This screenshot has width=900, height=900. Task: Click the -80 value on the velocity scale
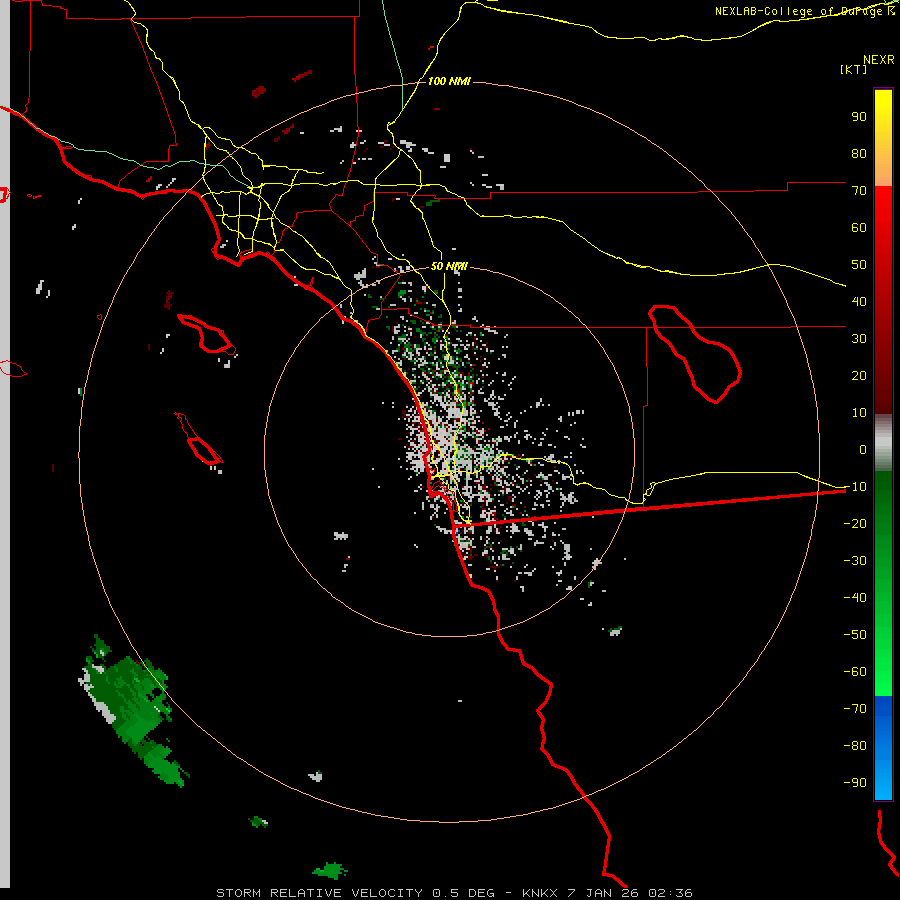[x=855, y=746]
